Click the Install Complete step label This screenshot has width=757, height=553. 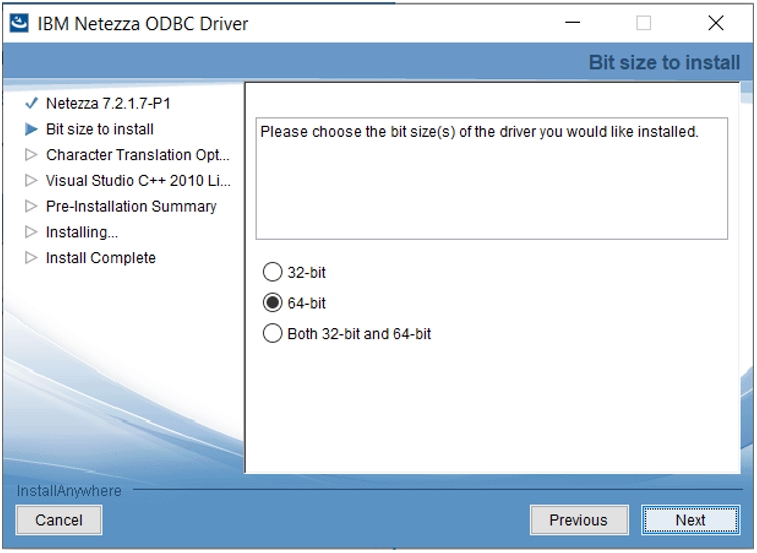[101, 258]
